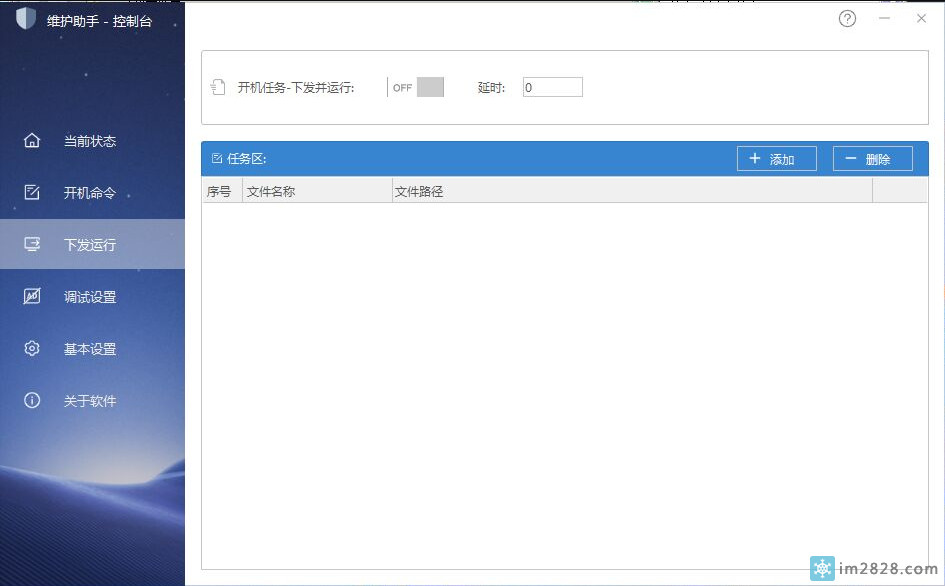Click the debug icon beside 调试设置
The width and height of the screenshot is (945, 586).
pyautogui.click(x=32, y=297)
